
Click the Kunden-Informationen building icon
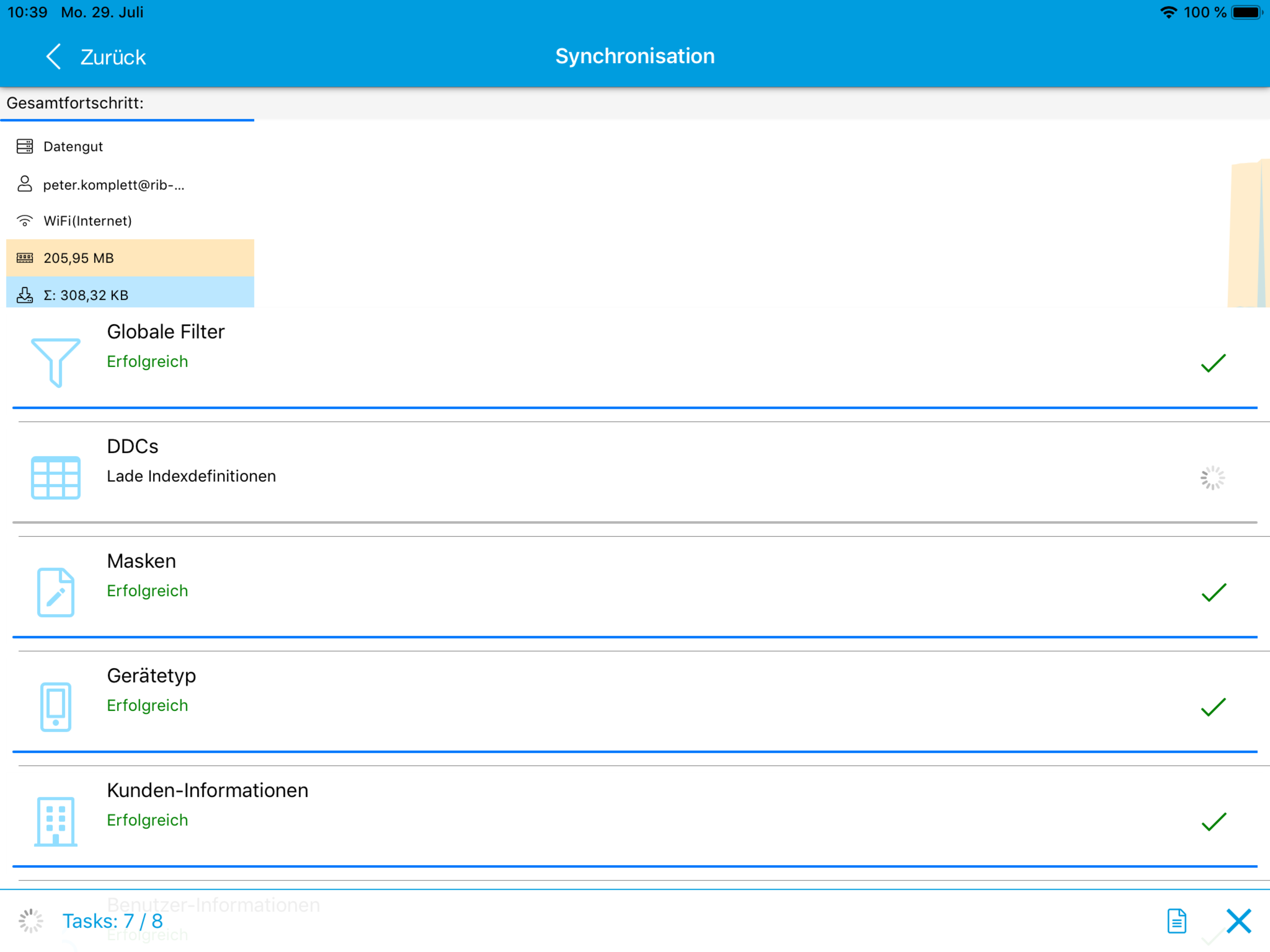point(56,821)
